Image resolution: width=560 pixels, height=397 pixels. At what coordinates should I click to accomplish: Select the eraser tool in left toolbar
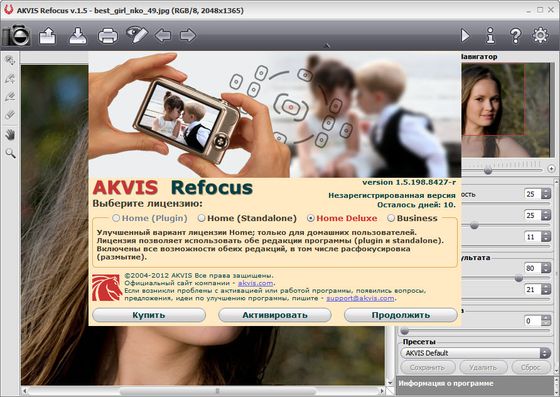point(10,115)
